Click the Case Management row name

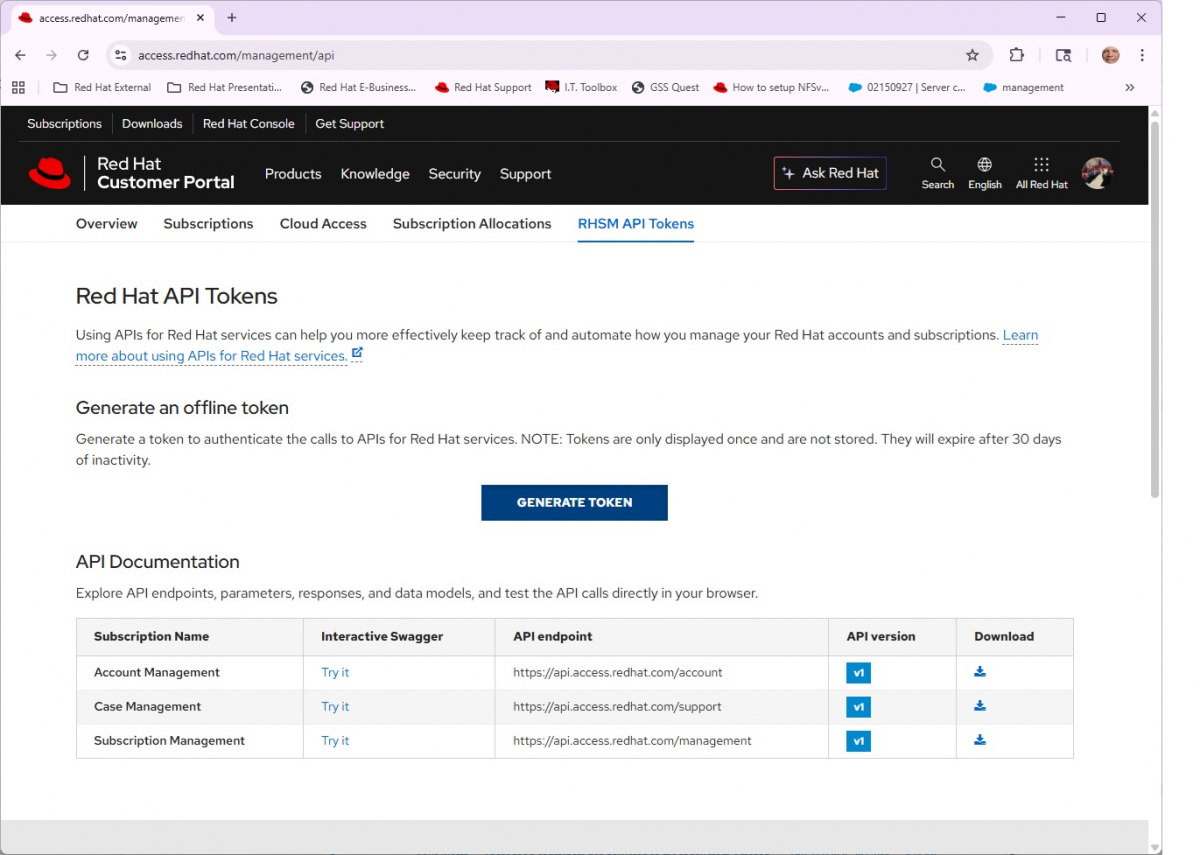(x=147, y=706)
